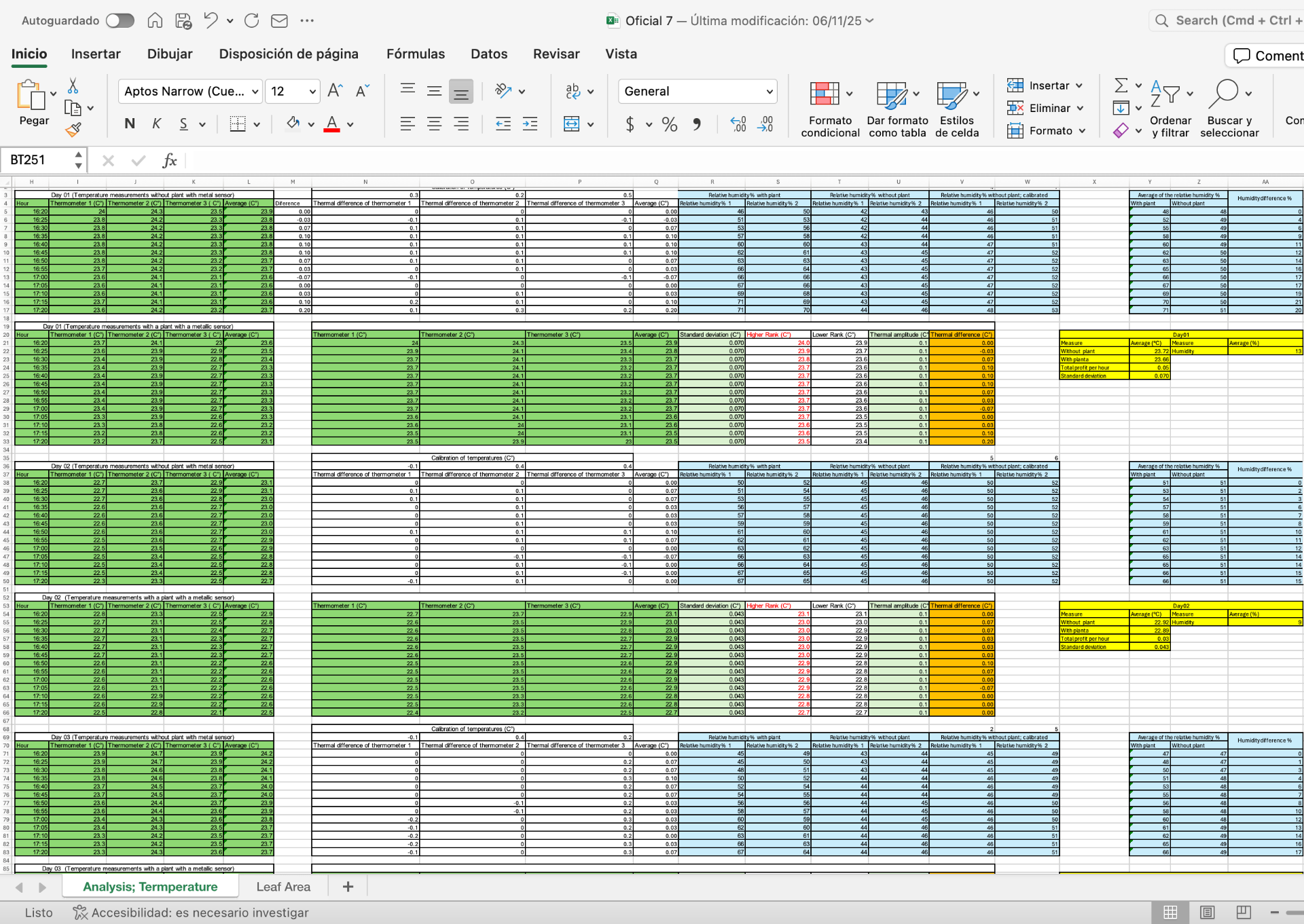This screenshot has height=924, width=1304.
Task: Expand the General number format dropdown
Action: pyautogui.click(x=769, y=92)
